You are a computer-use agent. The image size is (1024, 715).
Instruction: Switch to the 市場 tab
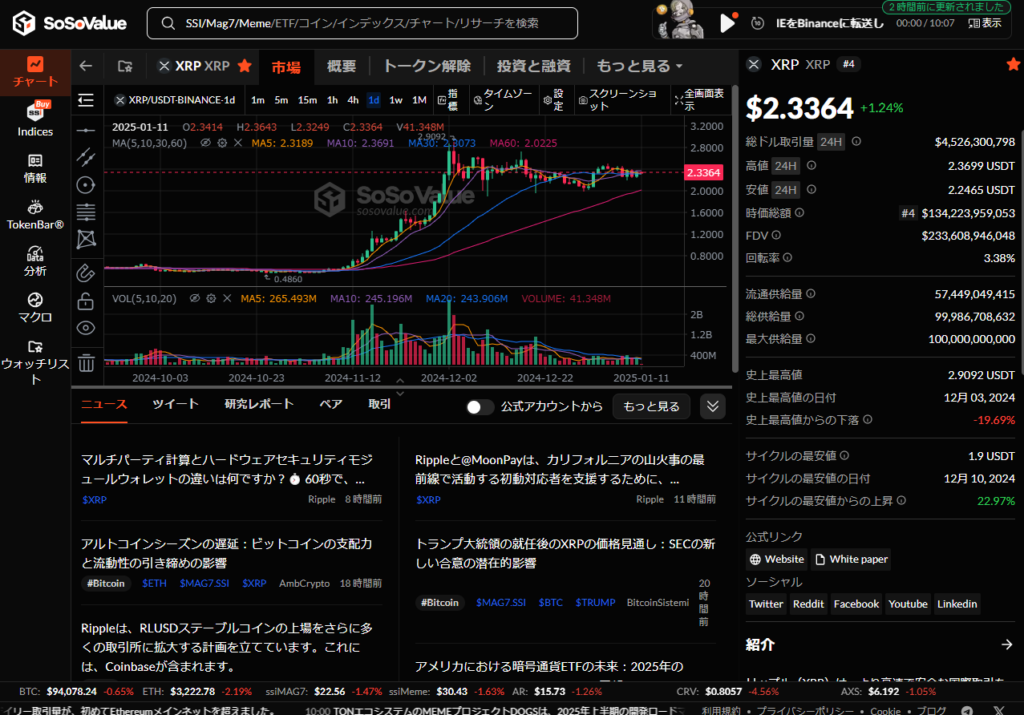(x=286, y=67)
